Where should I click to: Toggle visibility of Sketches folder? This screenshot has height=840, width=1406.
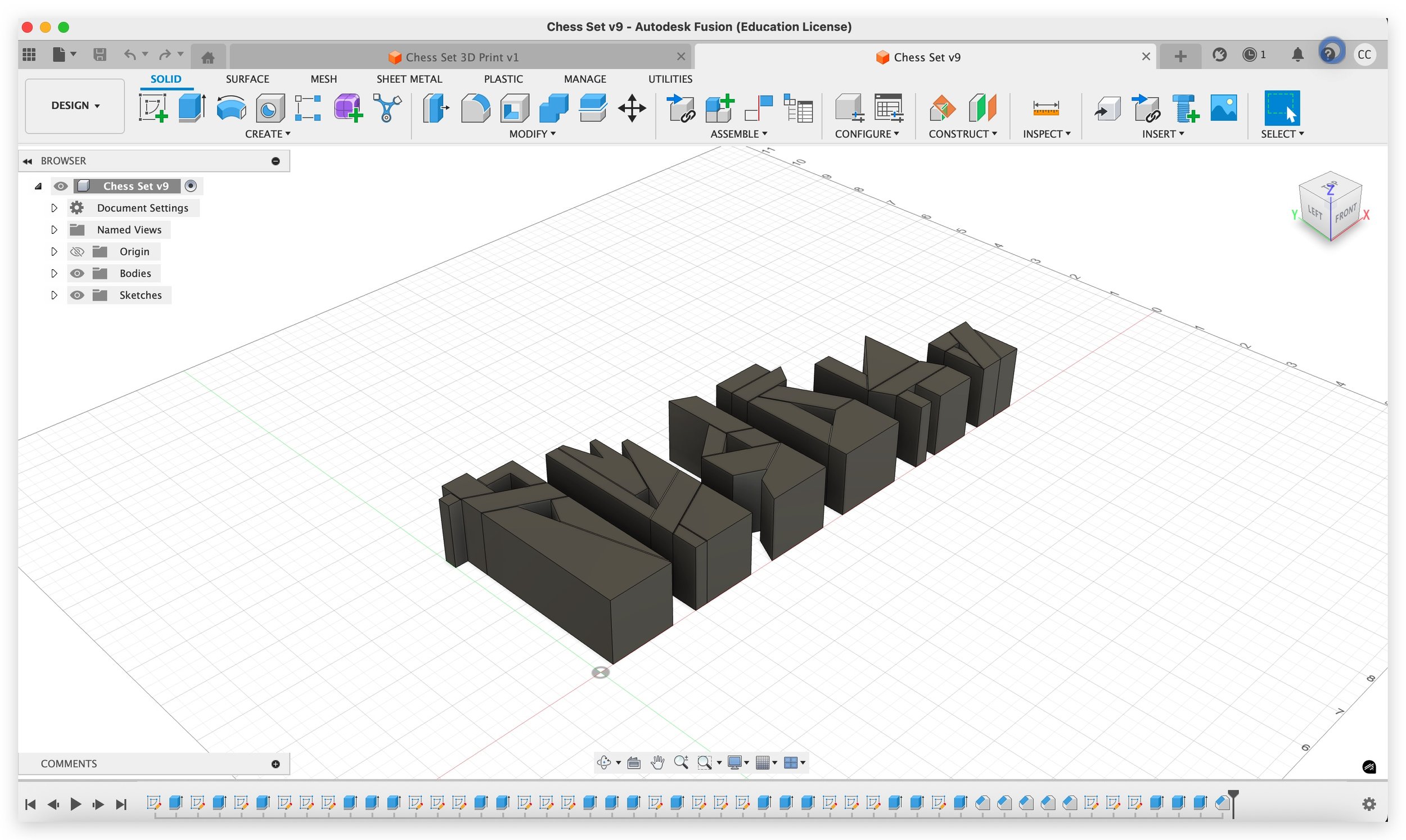tap(77, 295)
